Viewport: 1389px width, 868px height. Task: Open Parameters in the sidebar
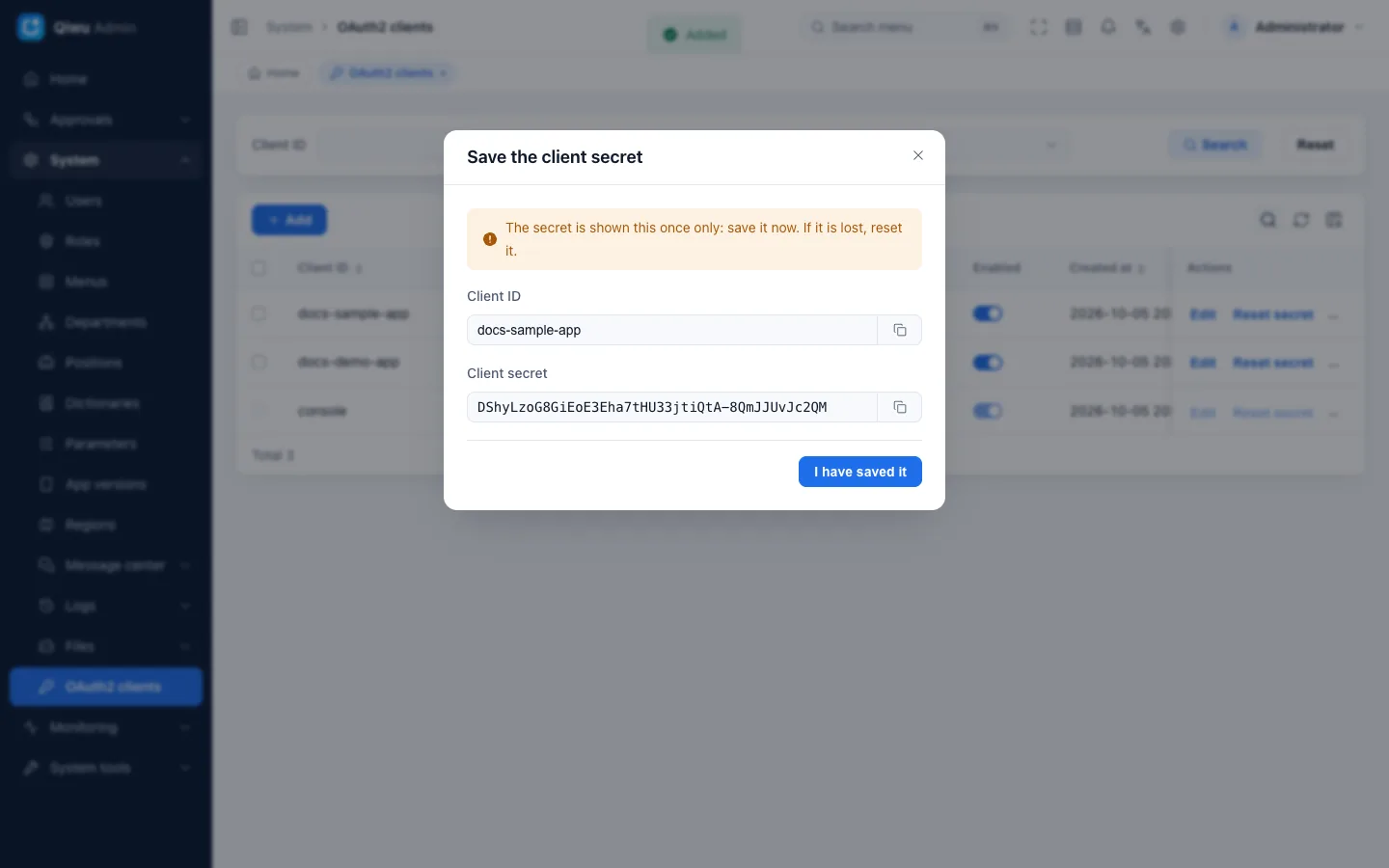[106, 444]
